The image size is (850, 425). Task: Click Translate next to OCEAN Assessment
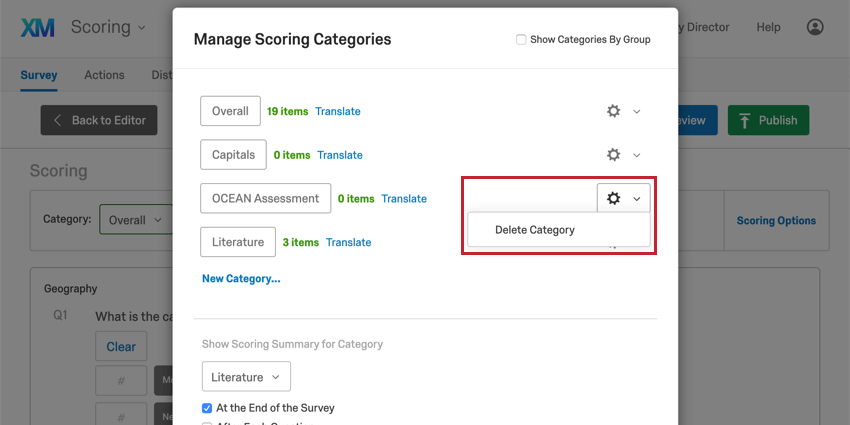click(x=404, y=199)
